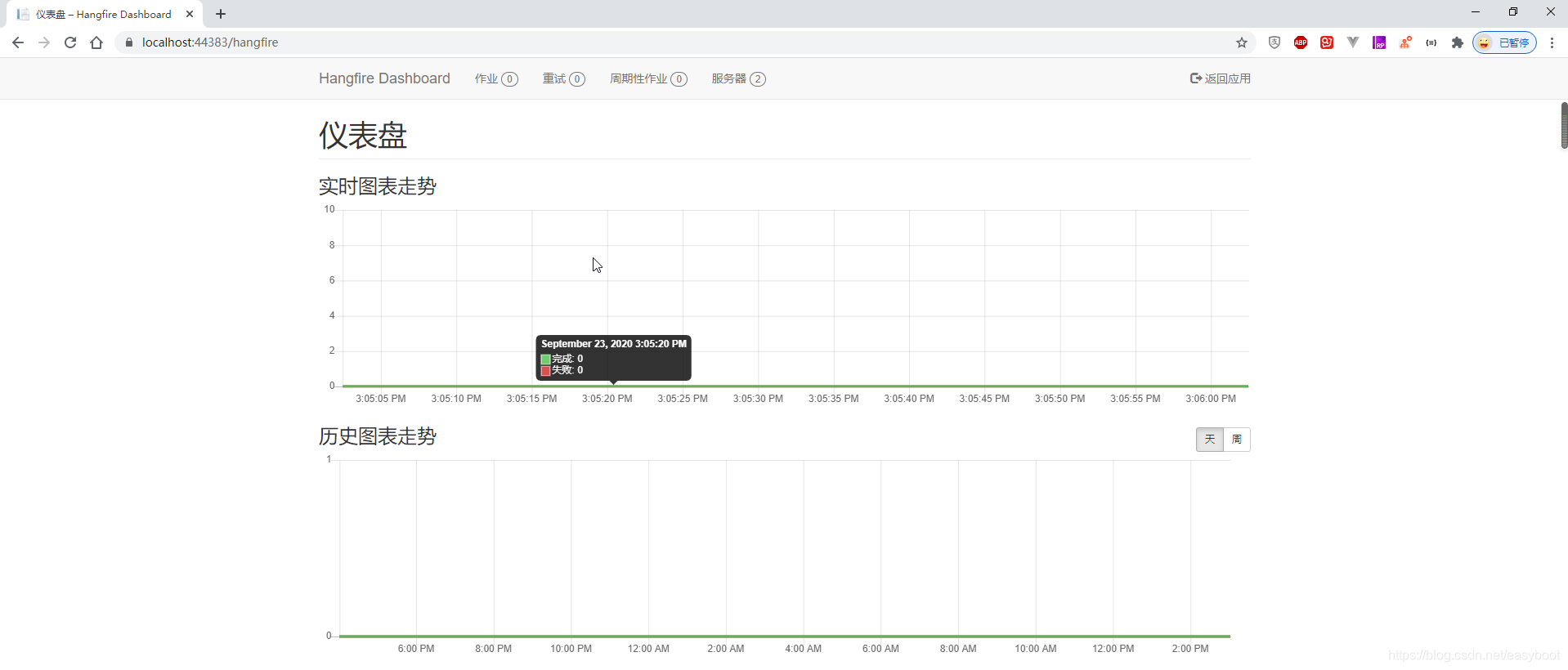1568x670 pixels.
Task: Open the 重试 retries menu
Action: pyautogui.click(x=563, y=78)
